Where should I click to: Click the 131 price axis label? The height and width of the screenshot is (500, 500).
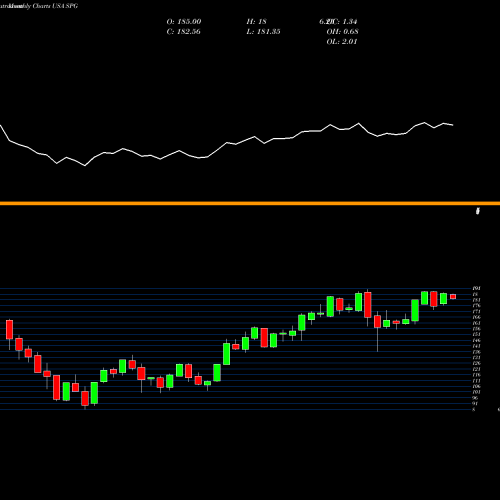click(x=476, y=358)
